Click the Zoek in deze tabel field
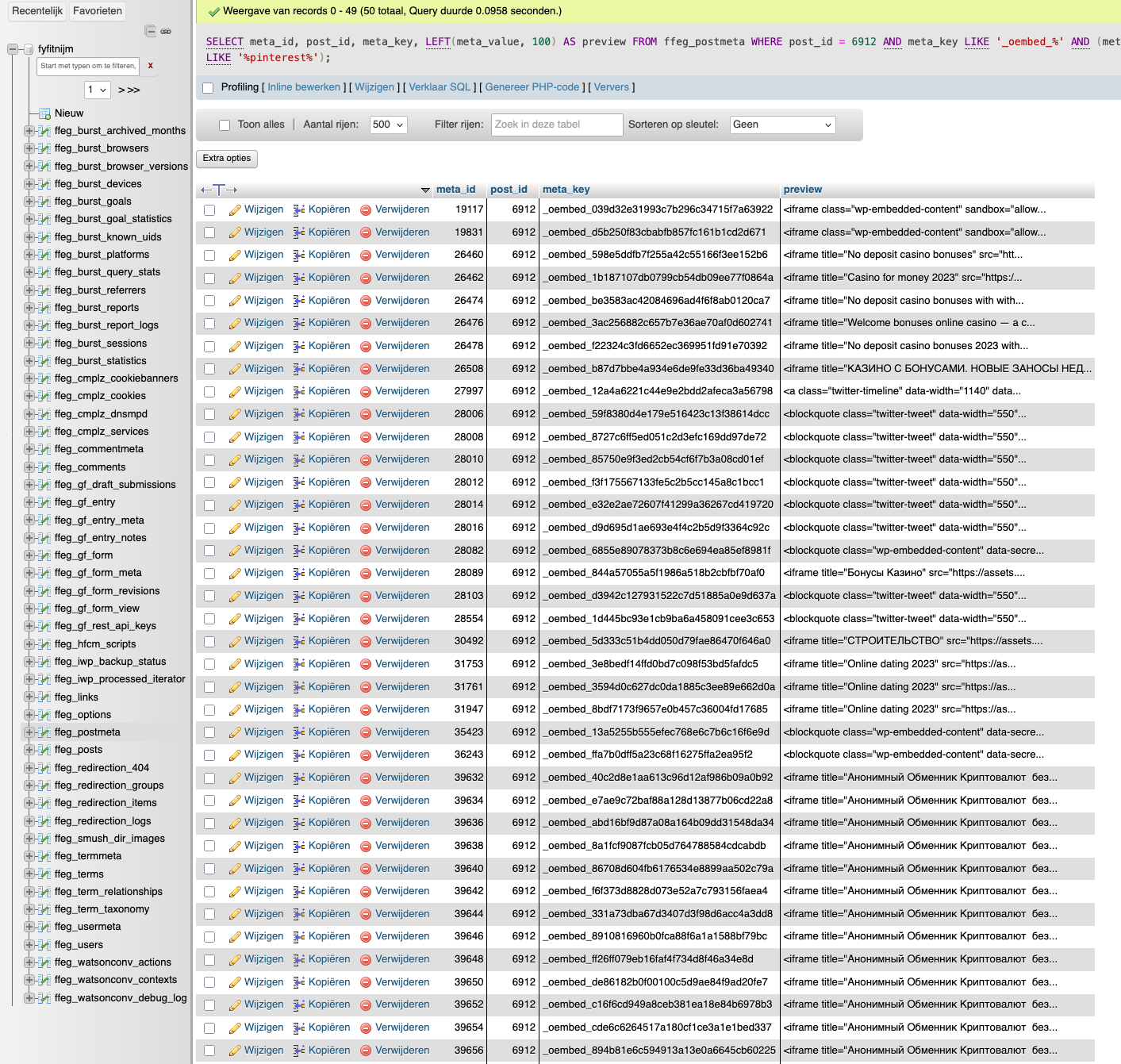Image resolution: width=1121 pixels, height=1064 pixels. tap(557, 125)
